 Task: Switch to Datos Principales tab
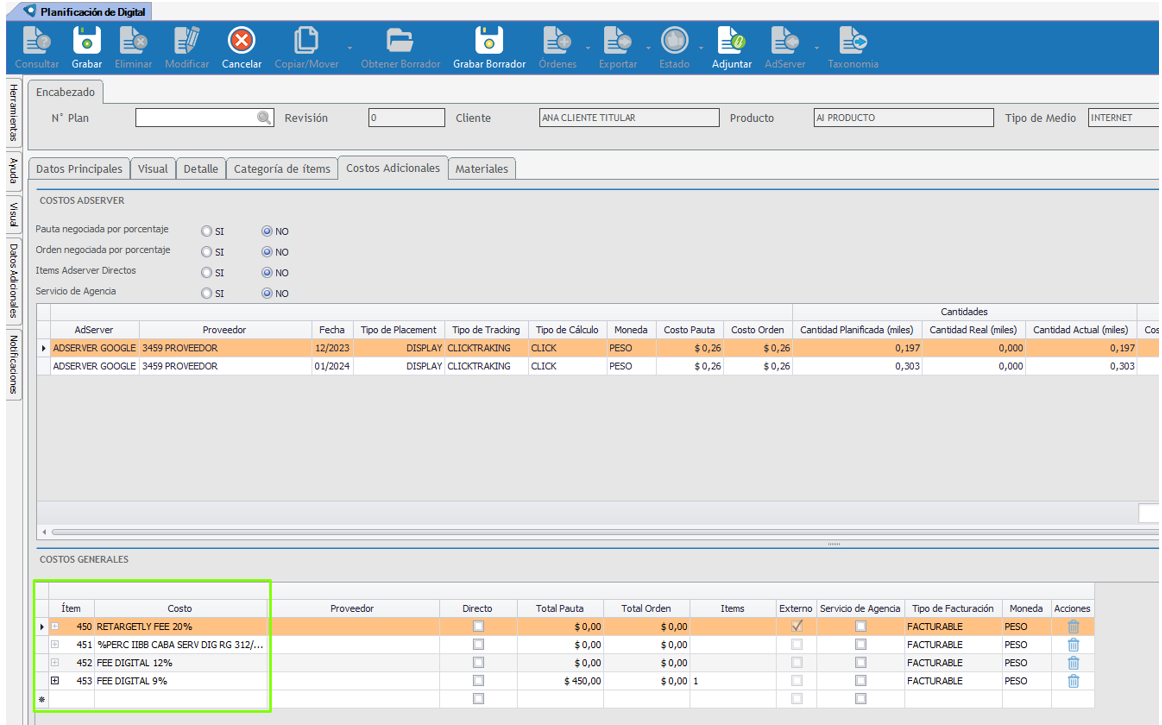click(79, 169)
